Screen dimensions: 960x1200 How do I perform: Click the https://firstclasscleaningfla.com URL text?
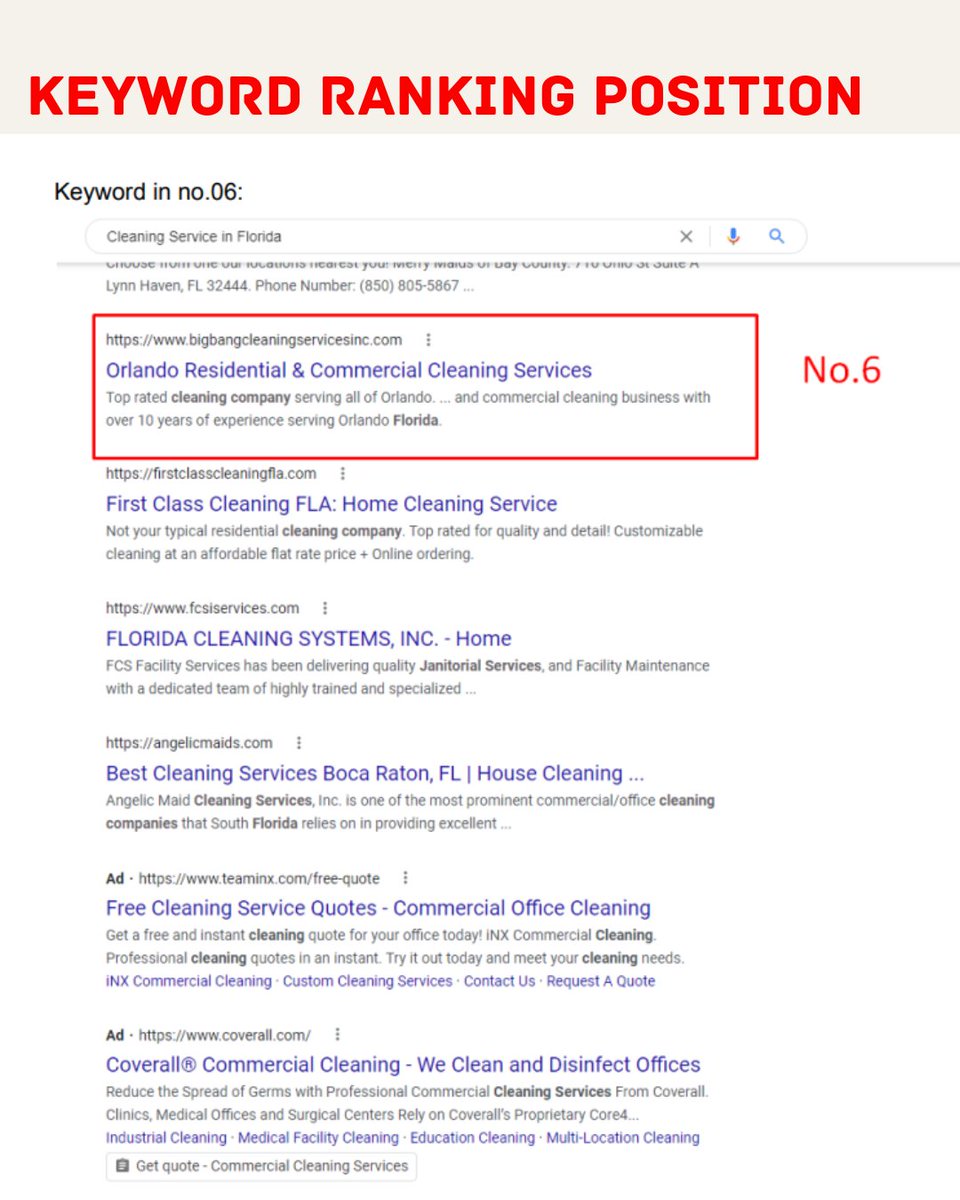211,474
